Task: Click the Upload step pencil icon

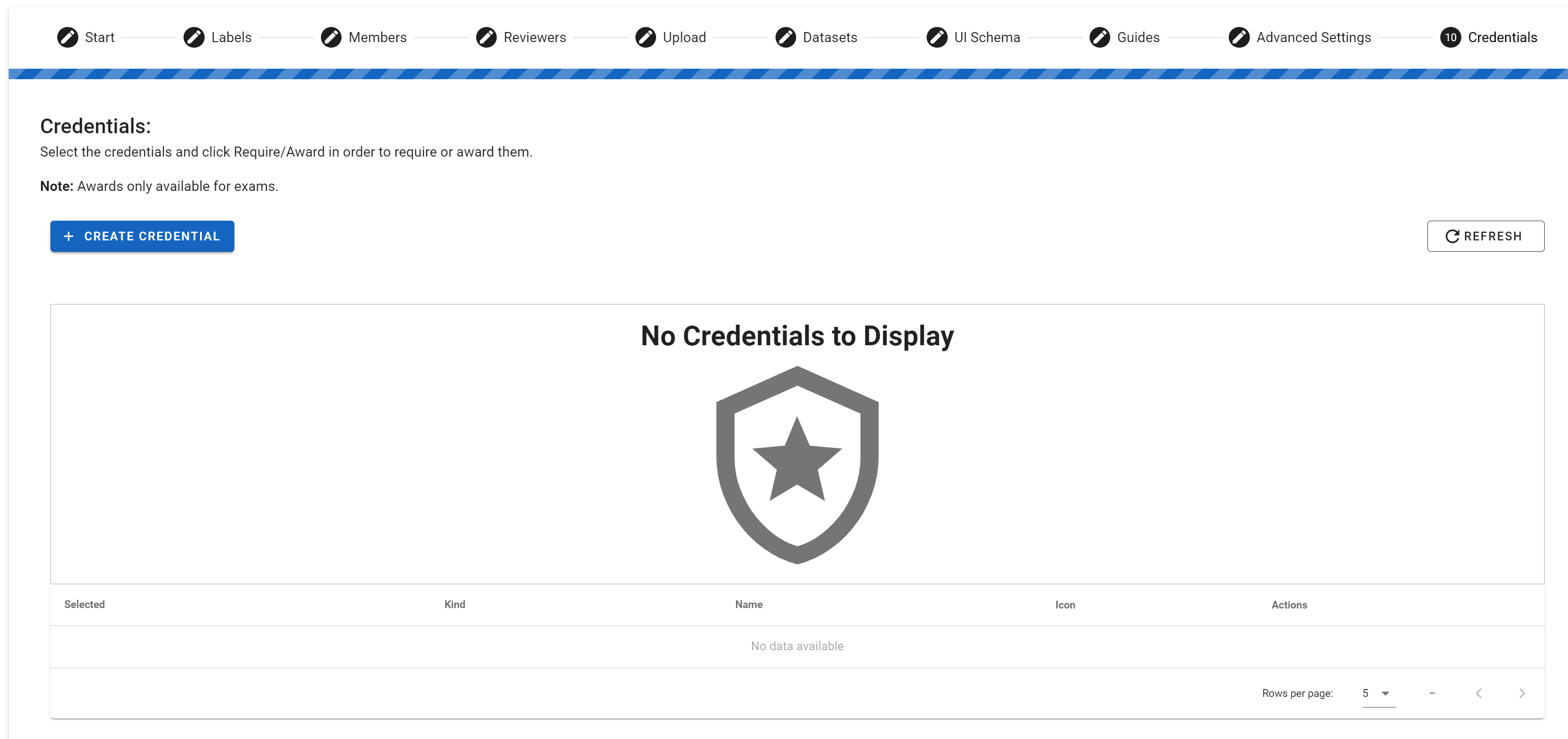Action: coord(645,37)
